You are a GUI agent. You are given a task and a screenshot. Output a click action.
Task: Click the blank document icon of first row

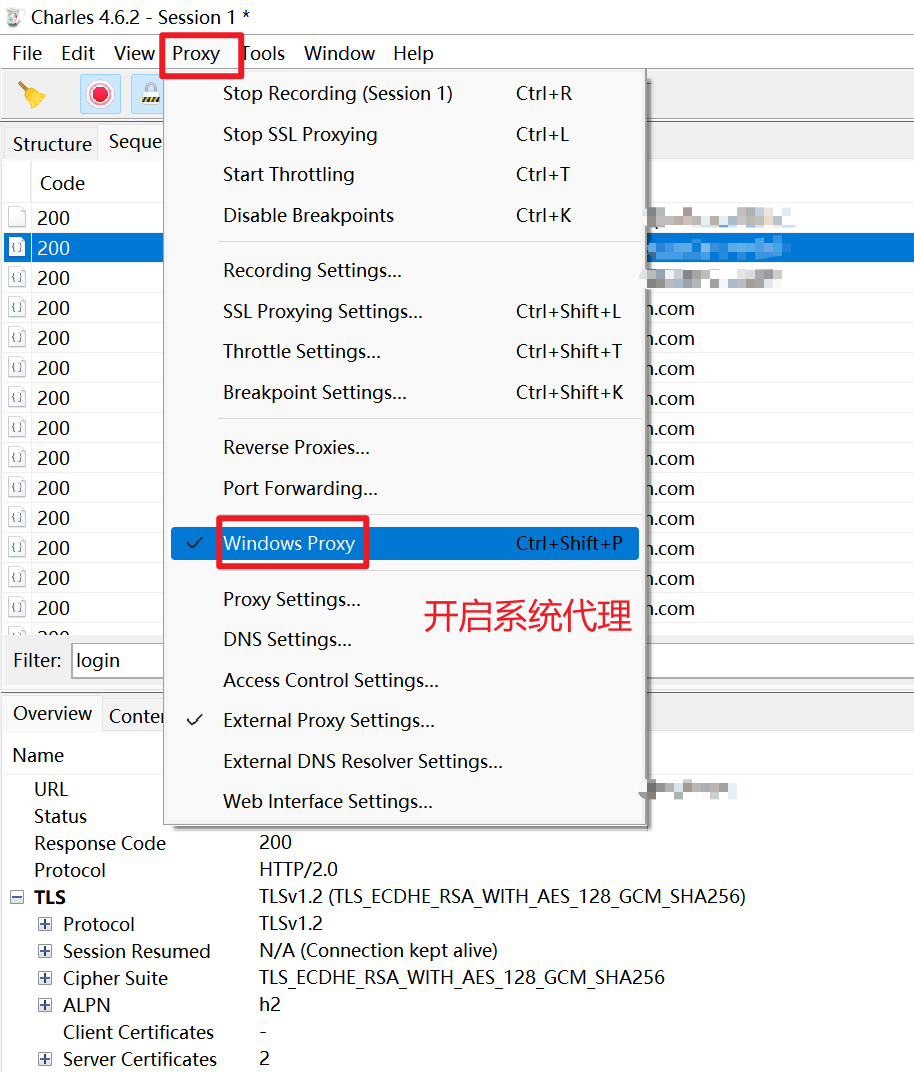[x=17, y=217]
